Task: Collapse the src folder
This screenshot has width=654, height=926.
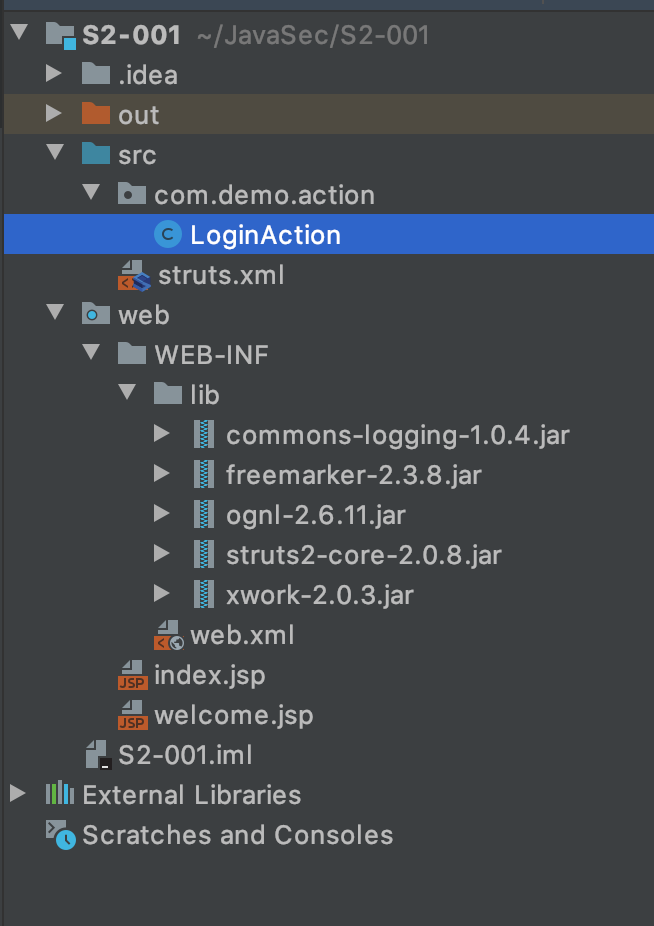Action: 54,155
